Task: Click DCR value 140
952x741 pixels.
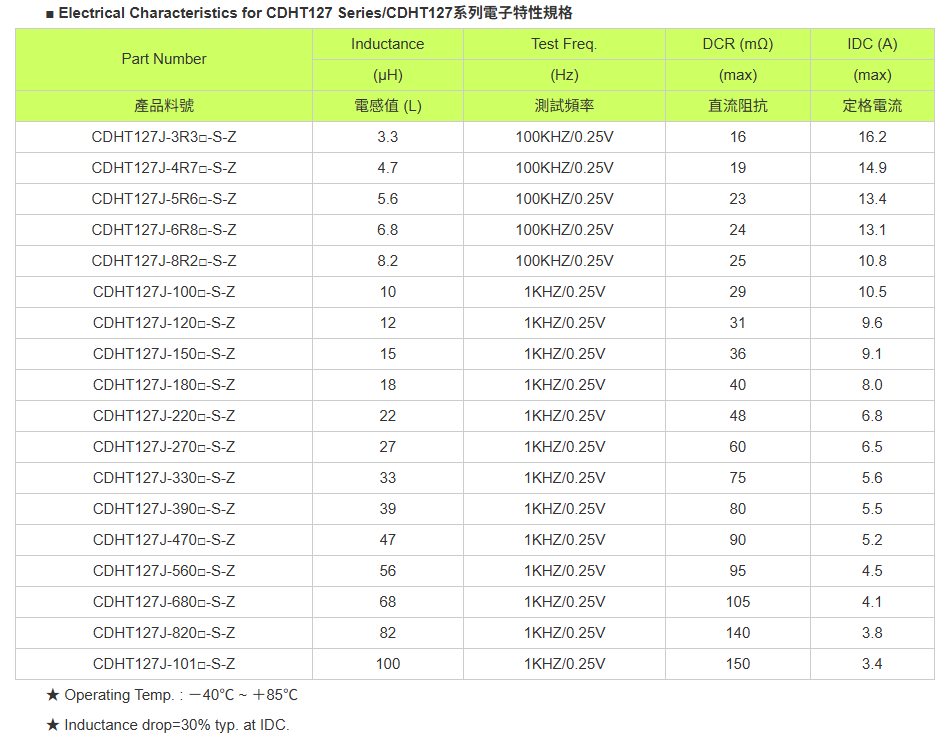Action: tap(738, 632)
